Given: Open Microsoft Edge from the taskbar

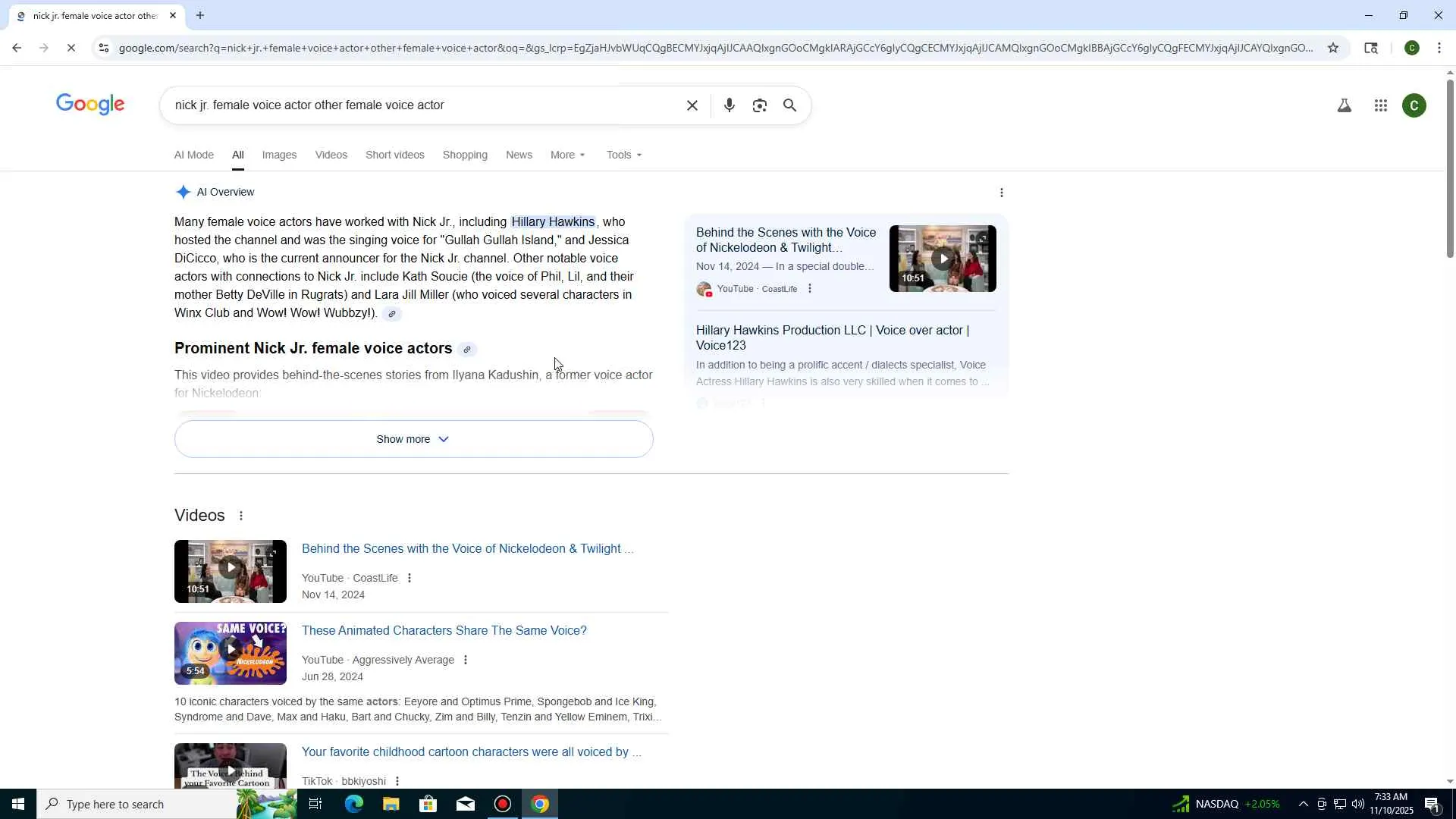Looking at the screenshot, I should (x=353, y=804).
